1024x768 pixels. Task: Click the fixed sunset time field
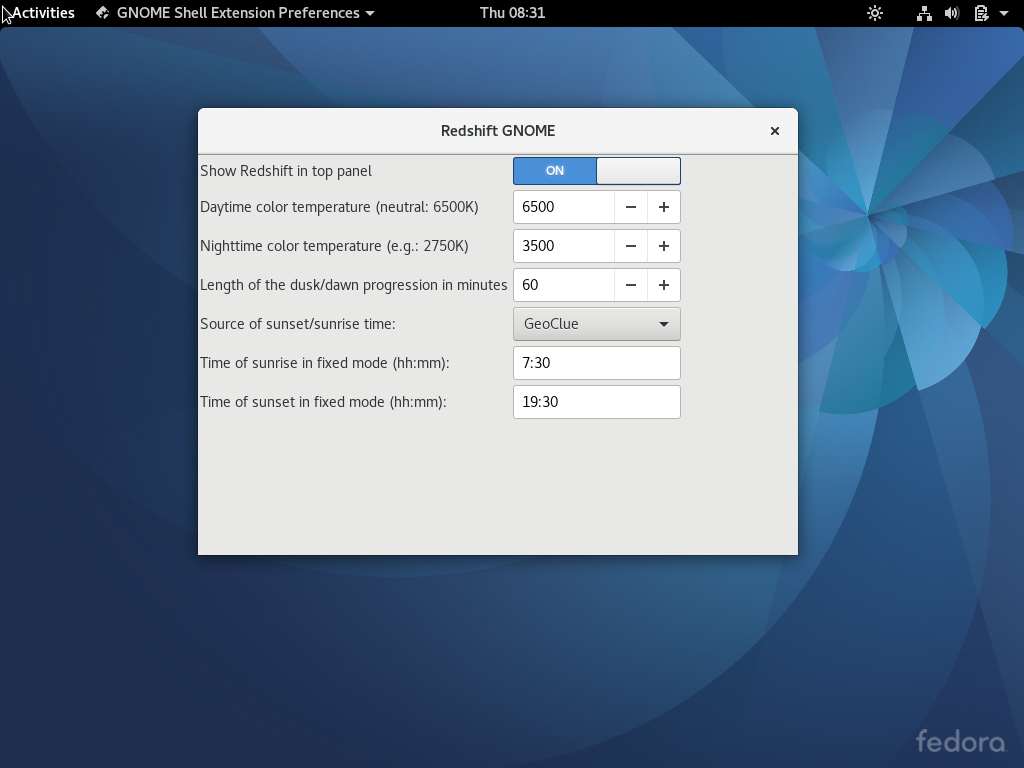[x=597, y=402]
